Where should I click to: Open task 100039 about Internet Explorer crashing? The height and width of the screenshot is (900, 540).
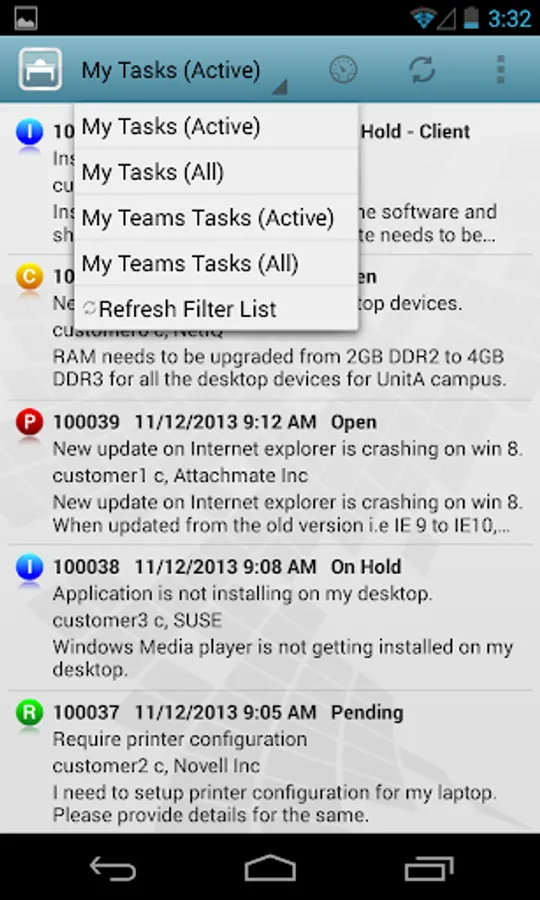[270, 473]
